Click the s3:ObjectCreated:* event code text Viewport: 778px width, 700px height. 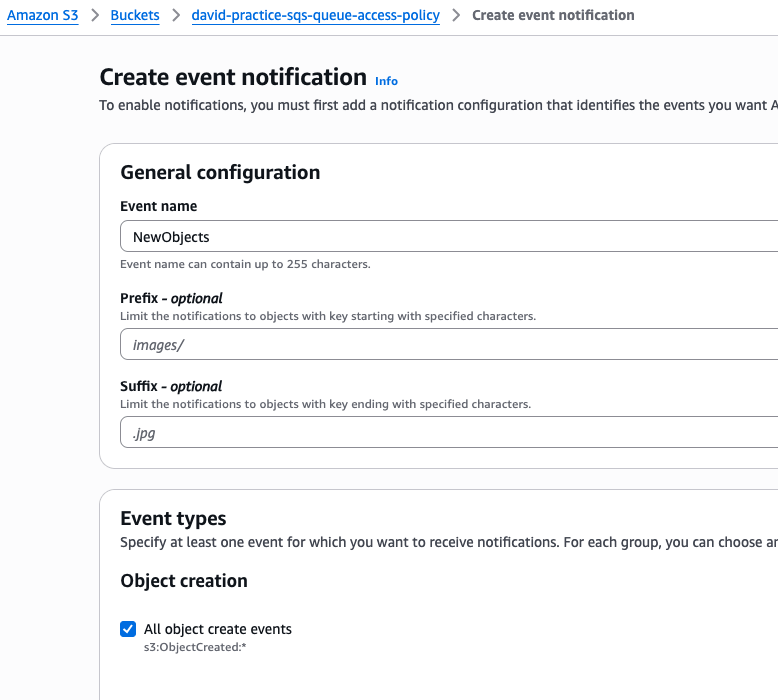point(194,647)
